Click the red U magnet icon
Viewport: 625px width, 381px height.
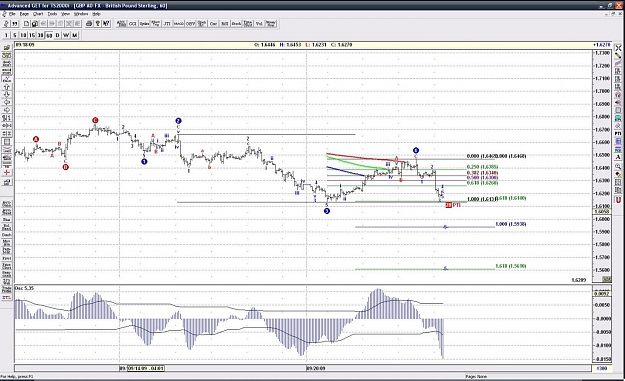pyautogui.click(x=618, y=200)
